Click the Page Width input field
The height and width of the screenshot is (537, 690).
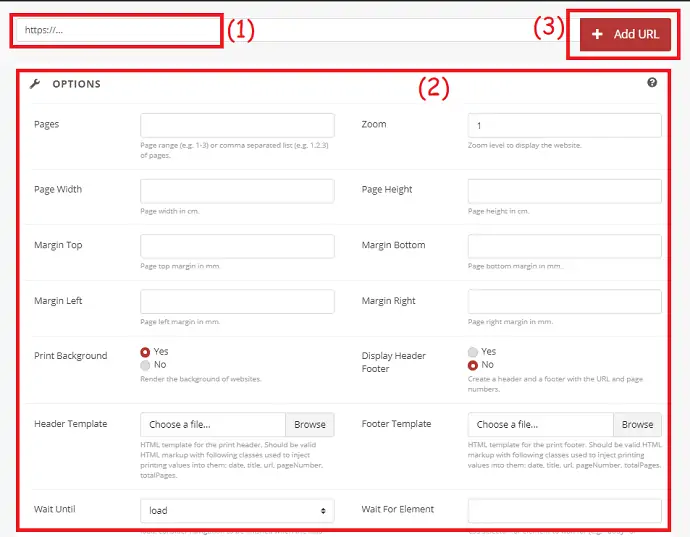tap(237, 191)
